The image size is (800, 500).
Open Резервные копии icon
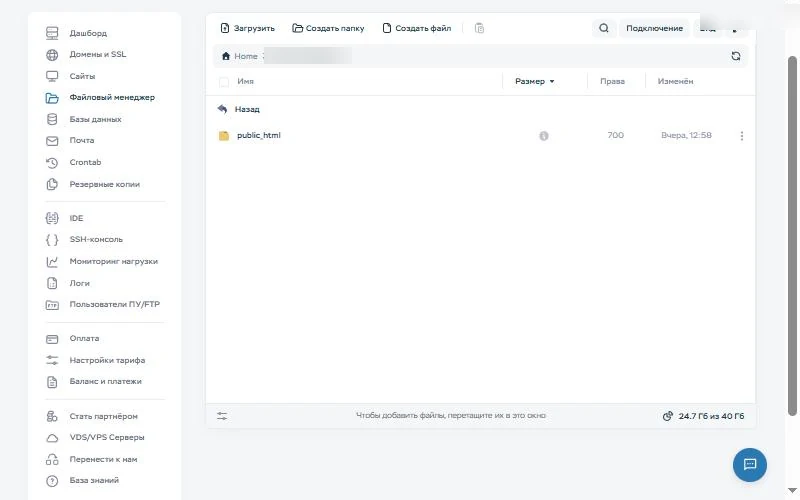(52, 185)
